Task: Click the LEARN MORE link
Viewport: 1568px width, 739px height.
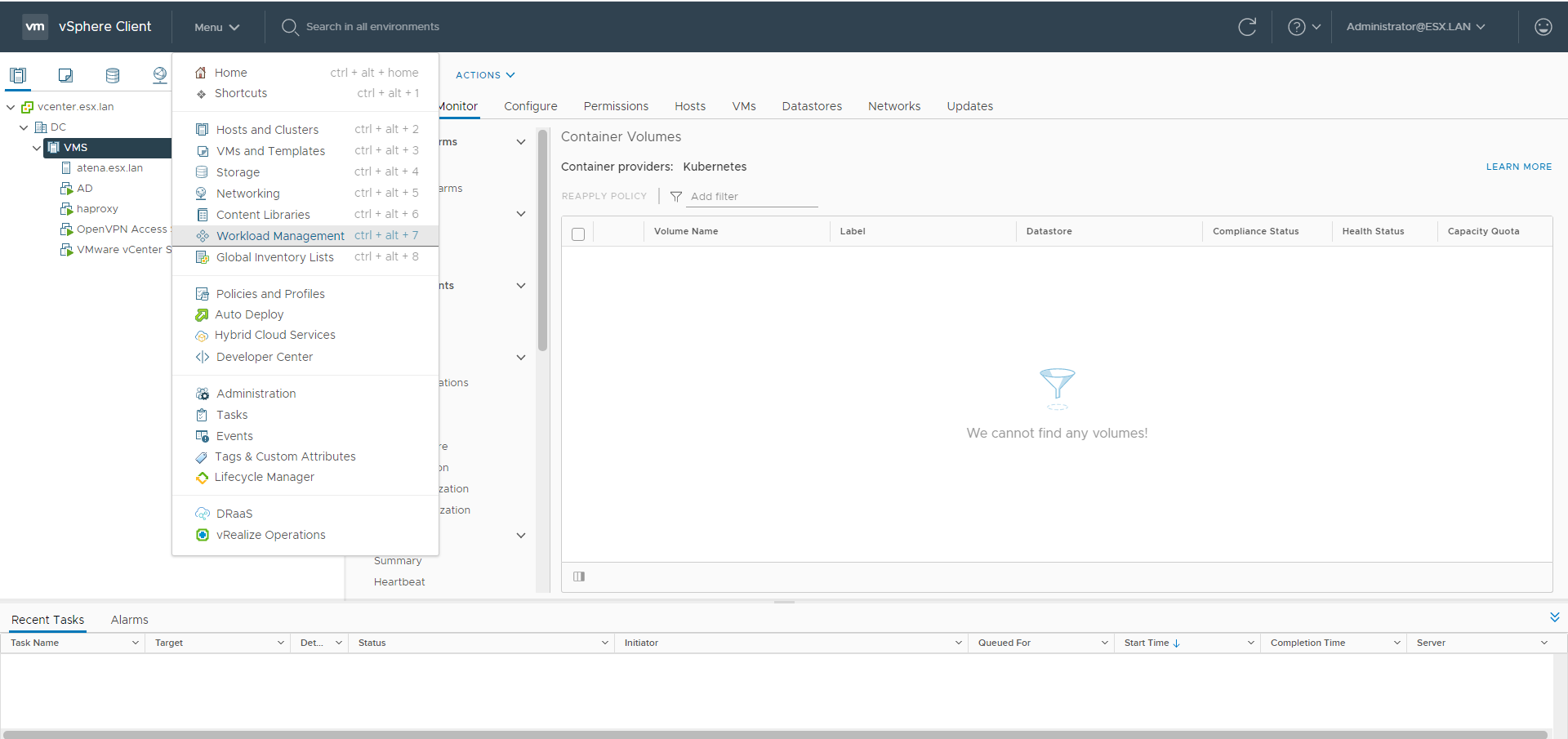Action: [1518, 167]
